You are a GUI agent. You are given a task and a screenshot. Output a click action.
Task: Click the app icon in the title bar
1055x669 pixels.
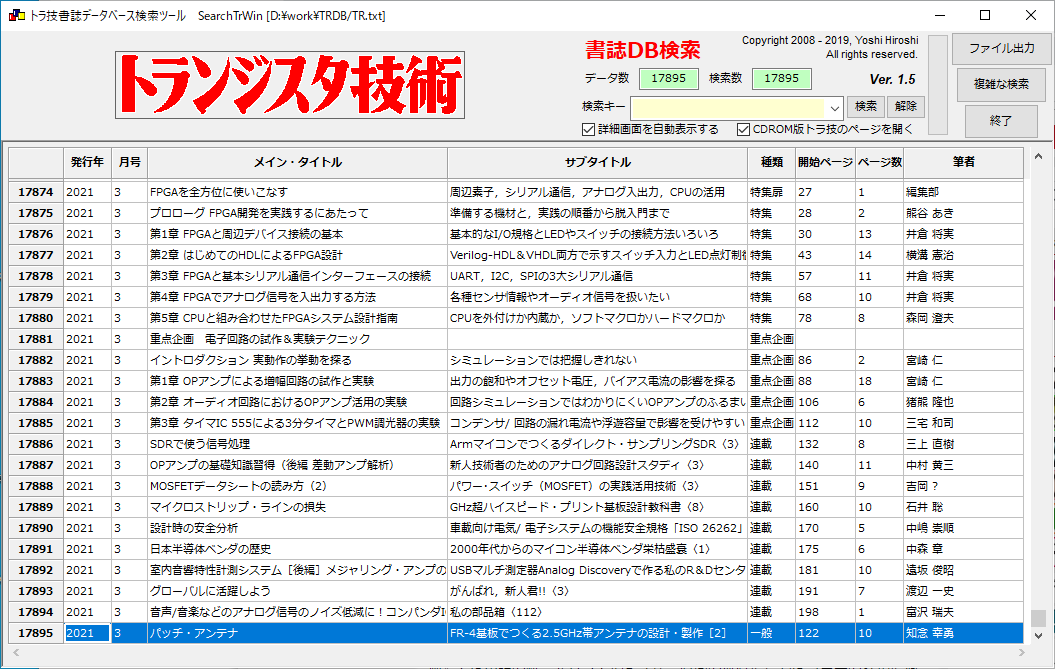[x=16, y=16]
